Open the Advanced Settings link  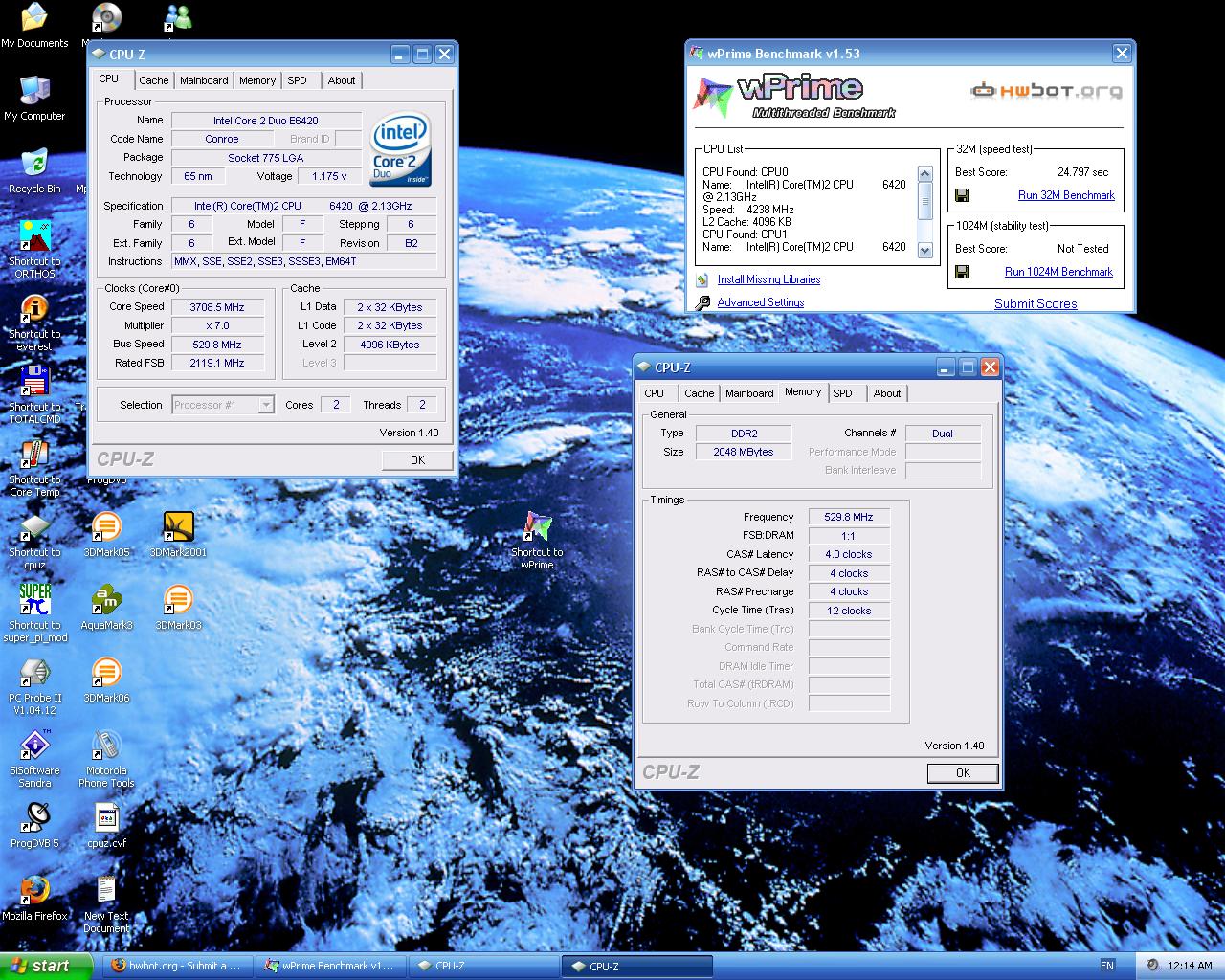coord(761,302)
